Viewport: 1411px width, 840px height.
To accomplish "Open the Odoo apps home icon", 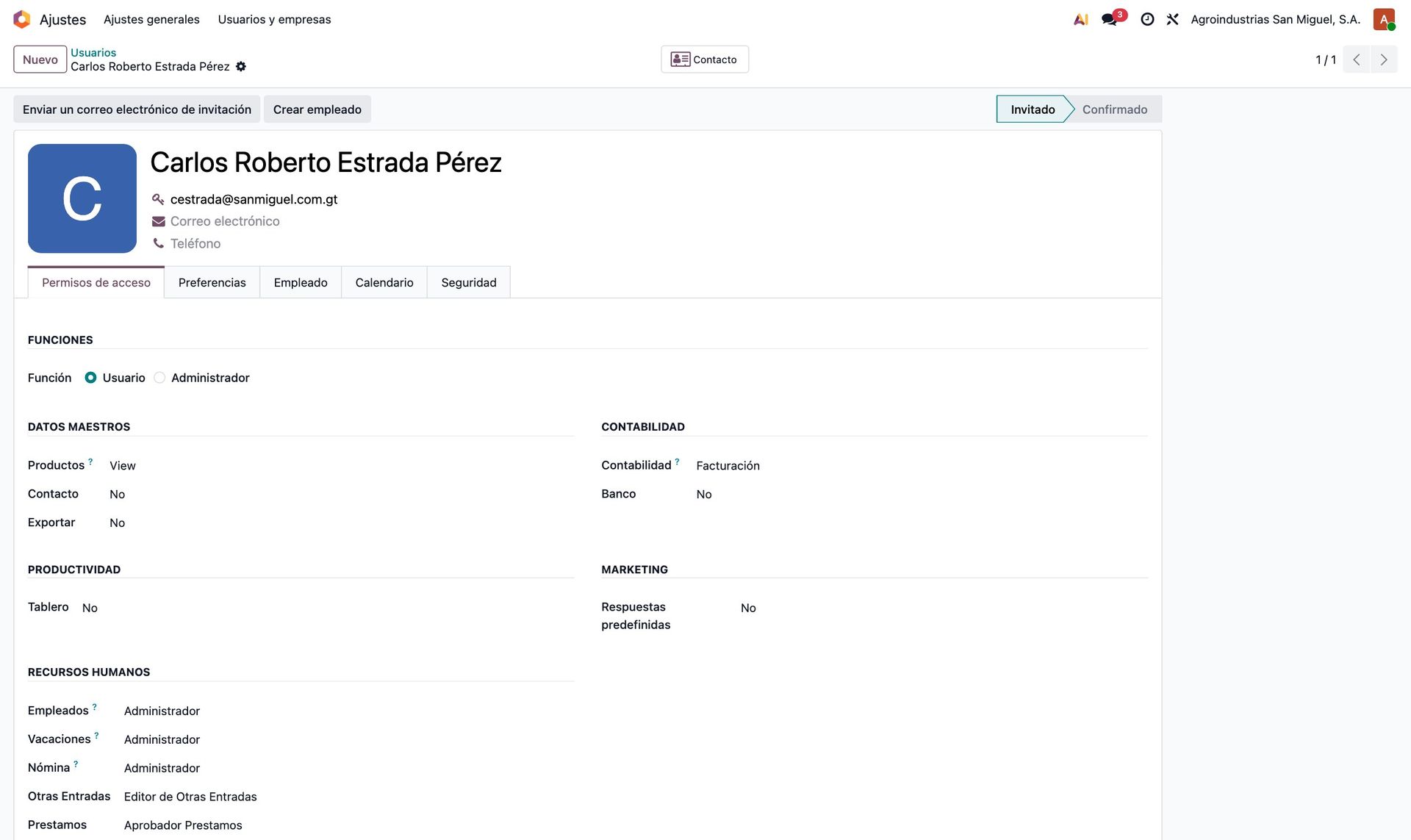I will (22, 19).
